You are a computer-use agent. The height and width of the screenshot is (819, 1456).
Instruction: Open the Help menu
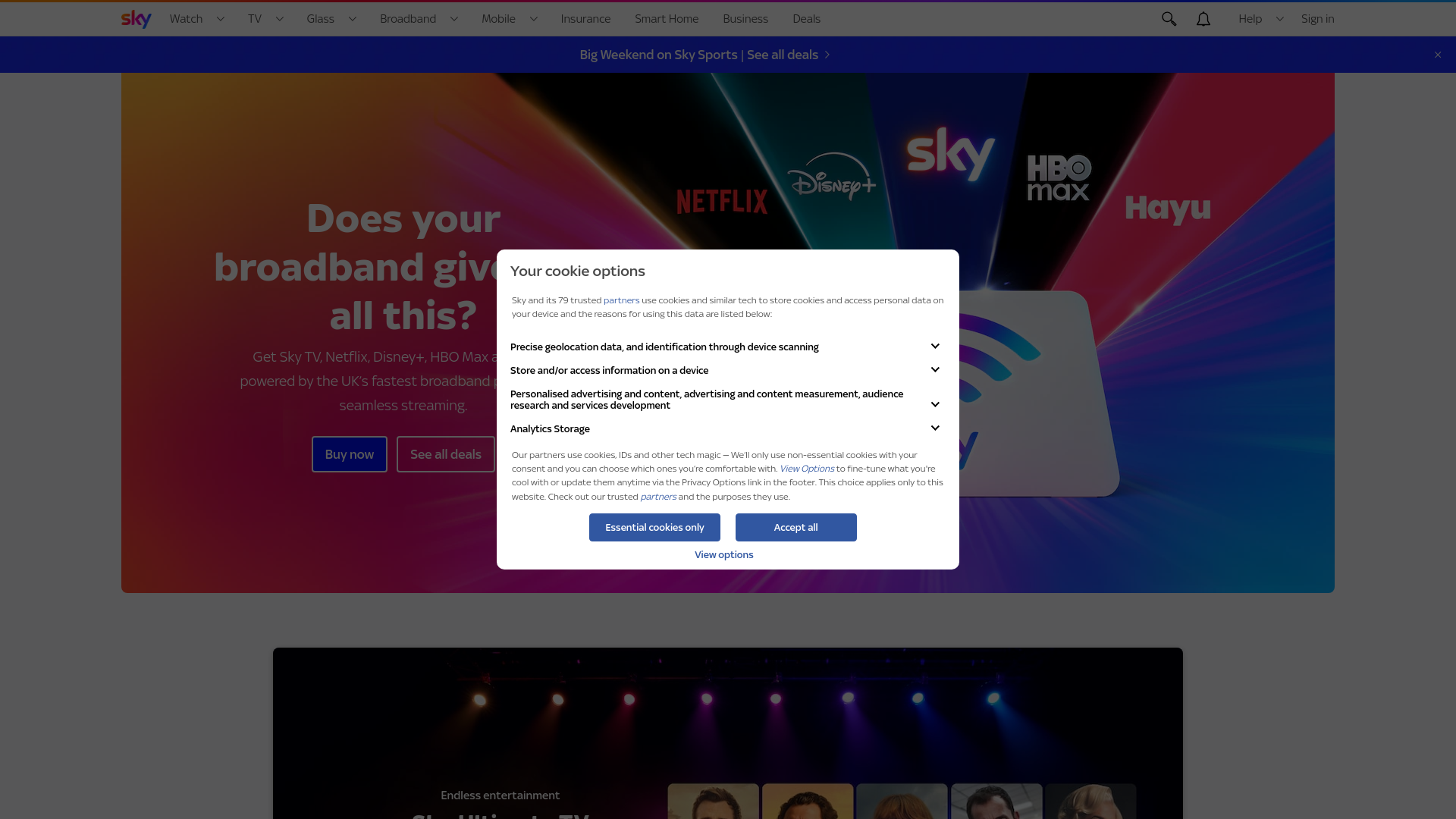(1250, 19)
